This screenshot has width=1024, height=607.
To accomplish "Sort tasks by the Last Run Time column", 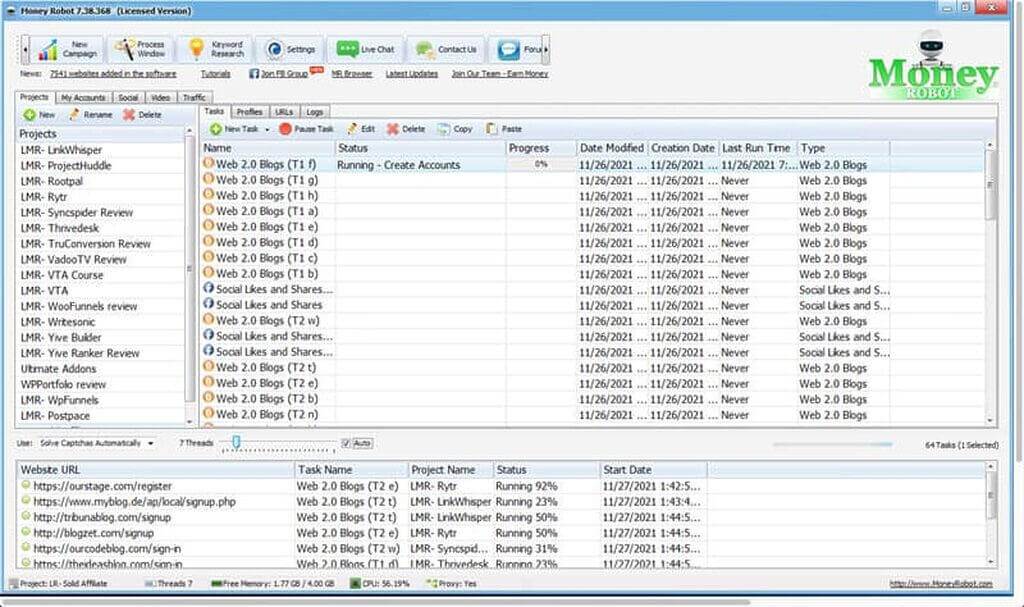I will pos(758,148).
